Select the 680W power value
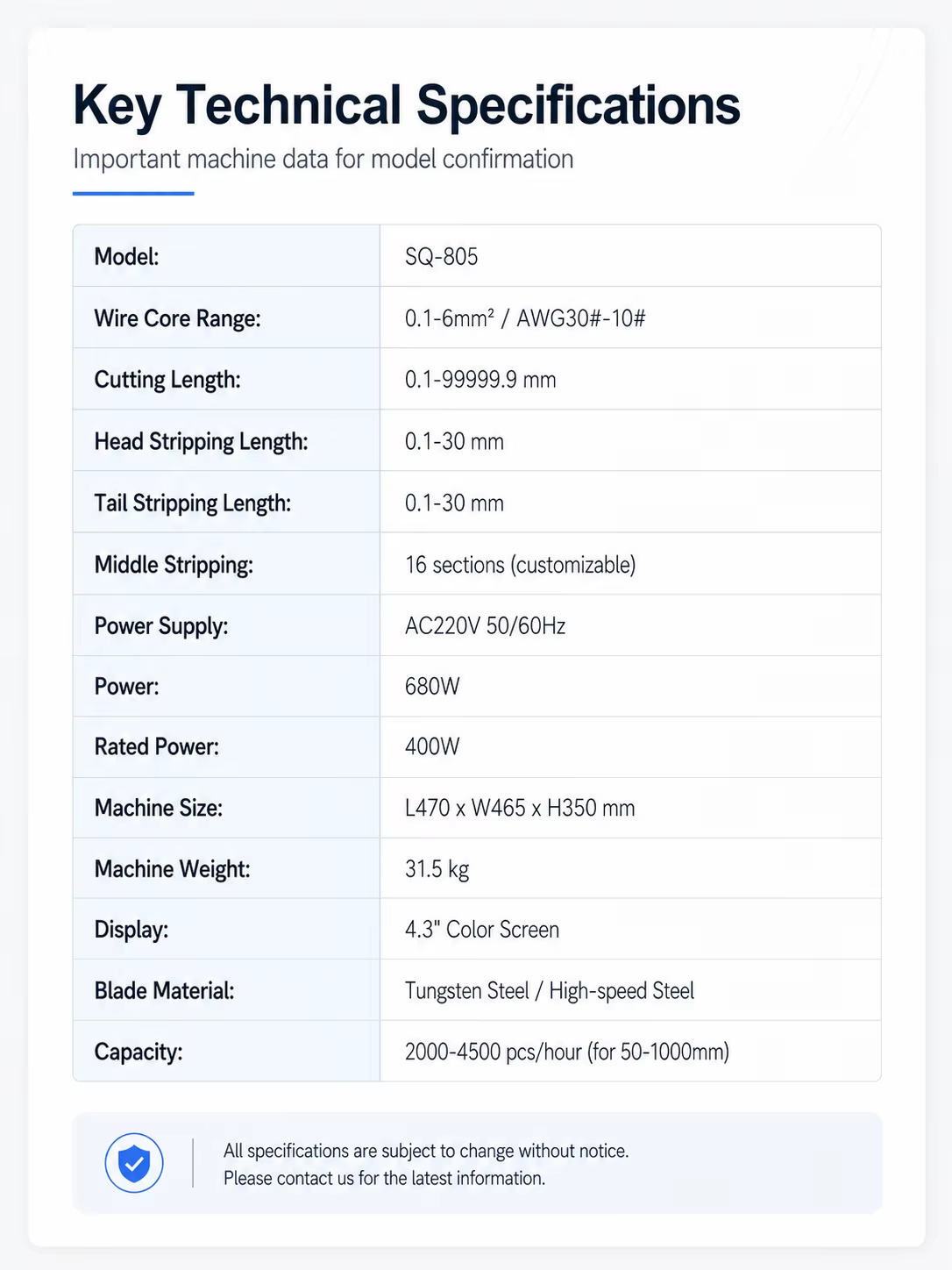Viewport: 952px width, 1270px height. 432,686
